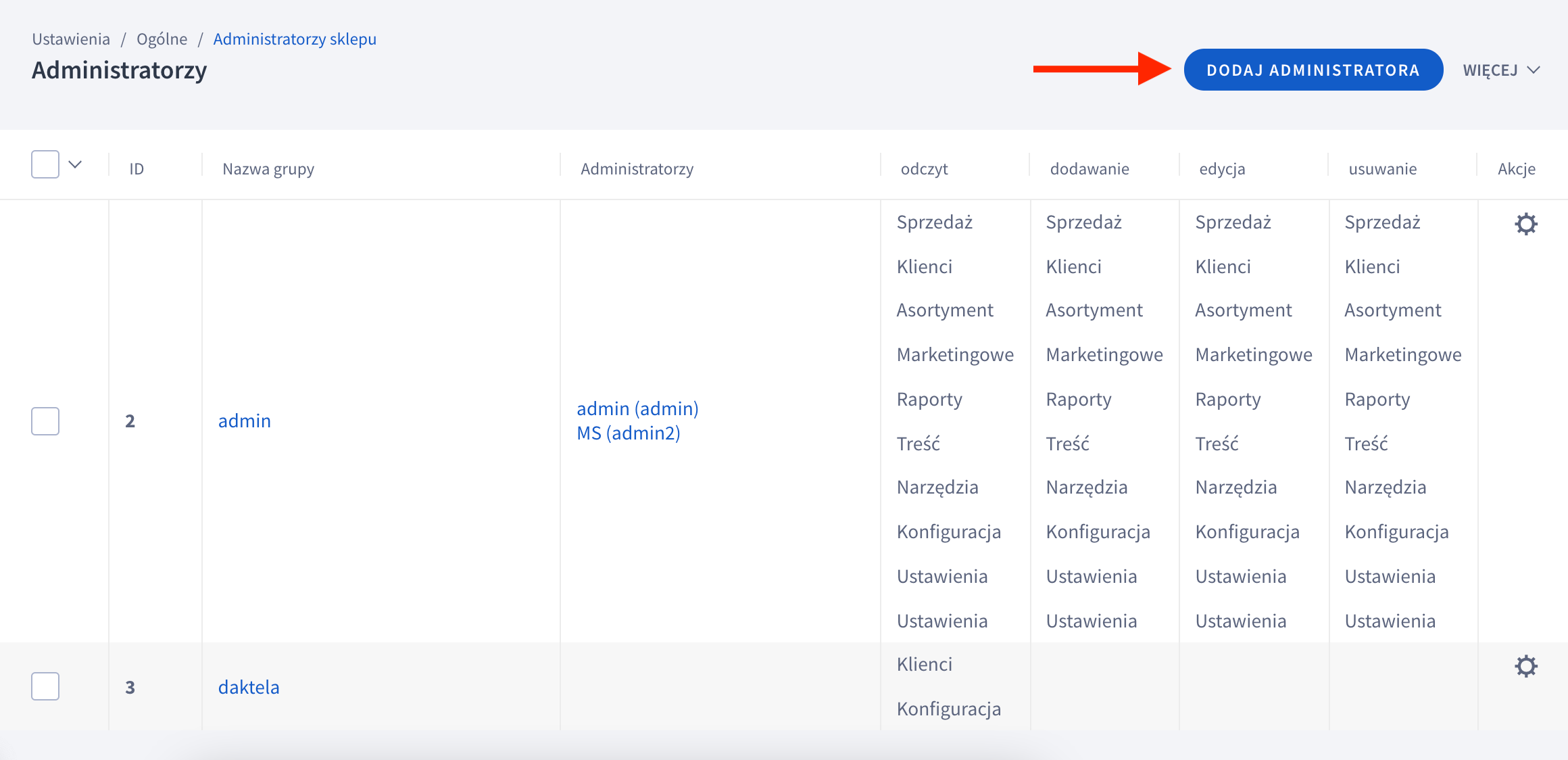The width and height of the screenshot is (1568, 760).
Task: Open gear actions for admin group
Action: (x=1525, y=224)
